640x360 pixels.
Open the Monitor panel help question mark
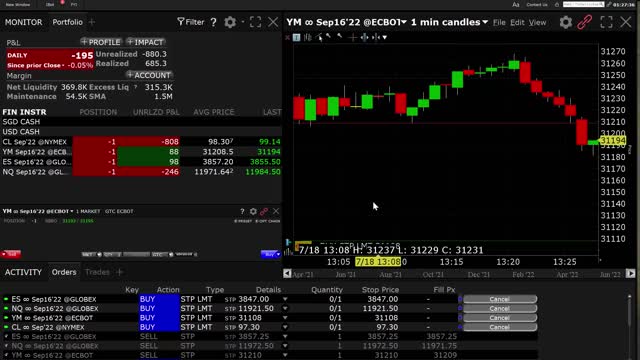click(x=213, y=22)
